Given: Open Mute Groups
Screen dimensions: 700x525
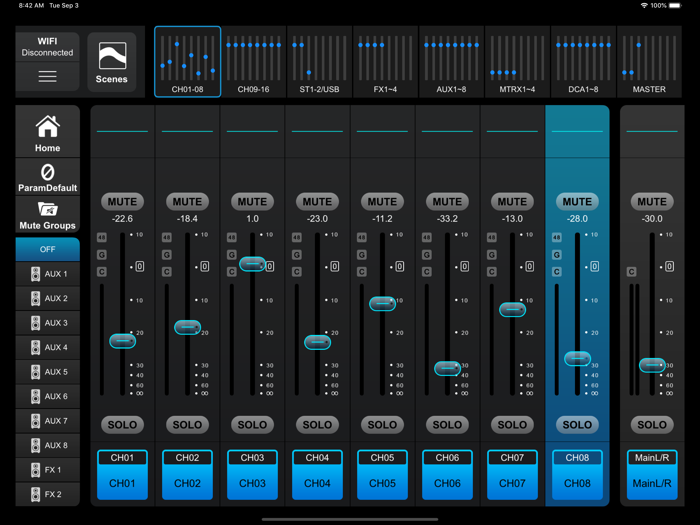Looking at the screenshot, I should [48, 215].
